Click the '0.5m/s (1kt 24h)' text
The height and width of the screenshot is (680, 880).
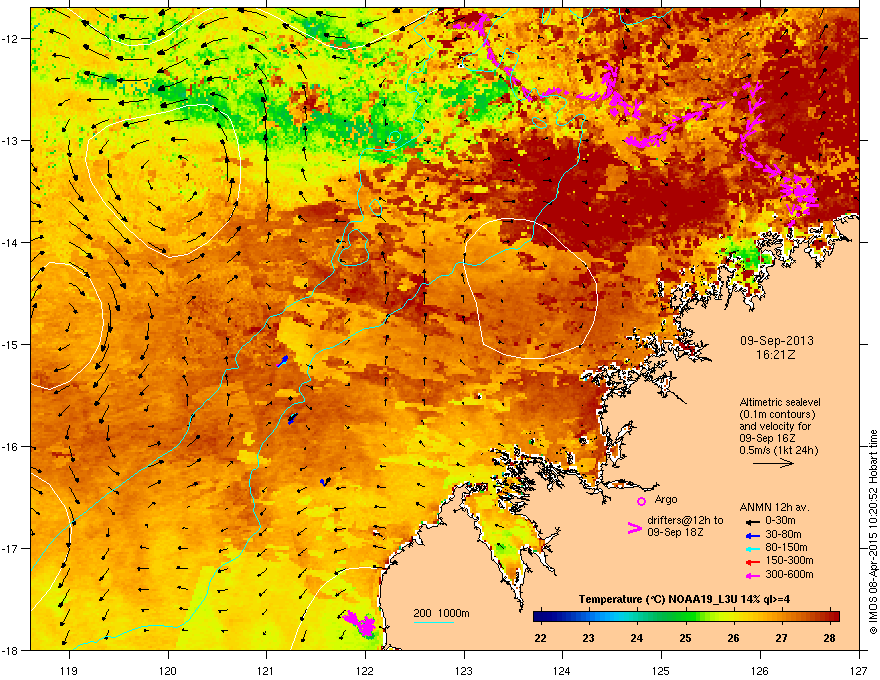(779, 451)
